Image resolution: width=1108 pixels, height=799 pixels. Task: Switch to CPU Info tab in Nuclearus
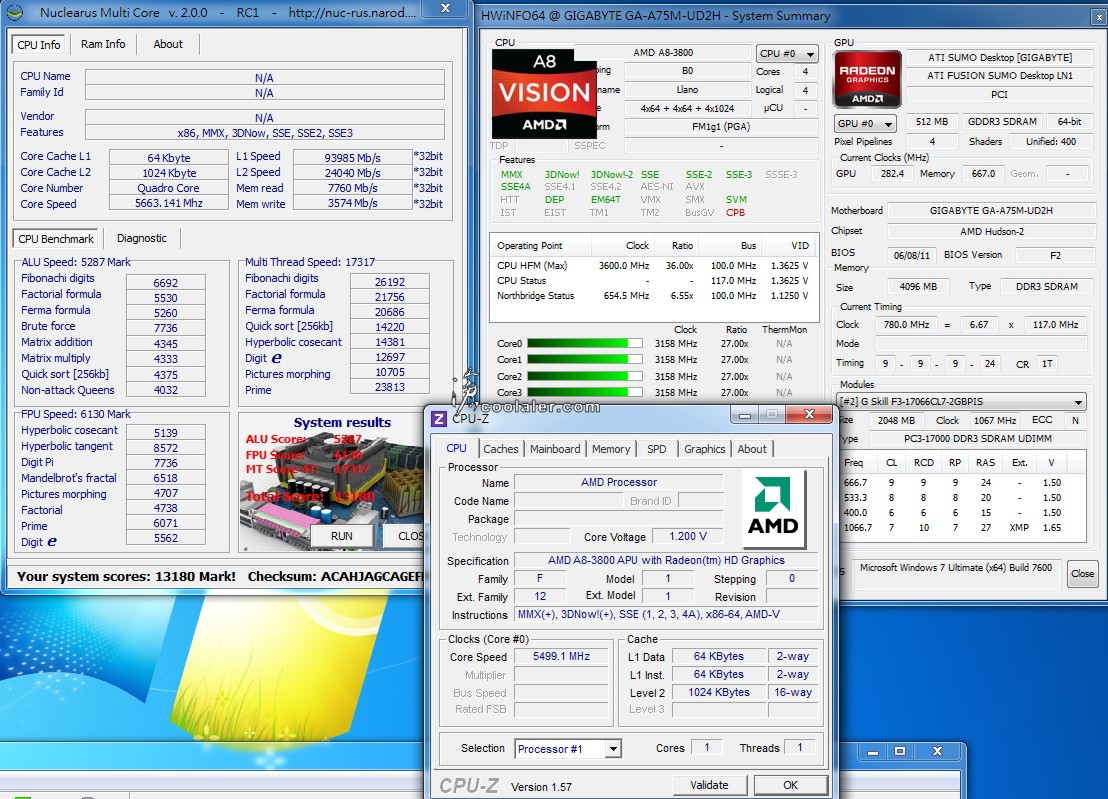[x=39, y=45]
